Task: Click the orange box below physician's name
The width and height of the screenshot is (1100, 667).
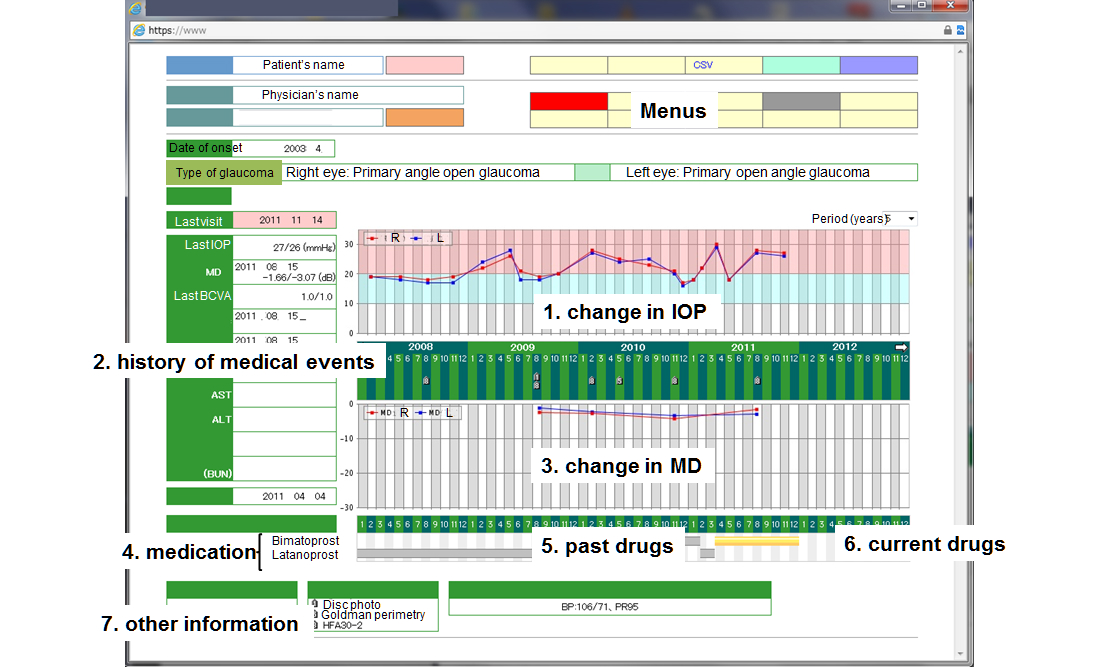Action: [x=424, y=117]
